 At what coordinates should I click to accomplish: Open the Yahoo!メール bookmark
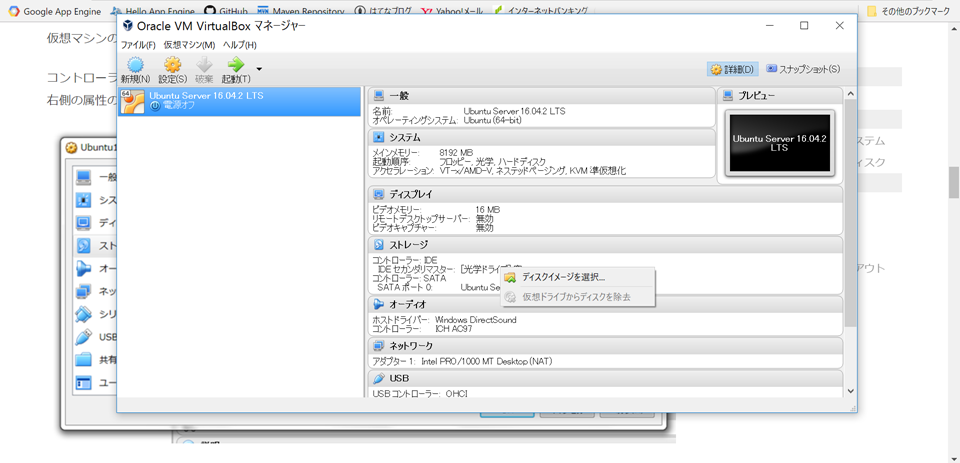tap(452, 11)
